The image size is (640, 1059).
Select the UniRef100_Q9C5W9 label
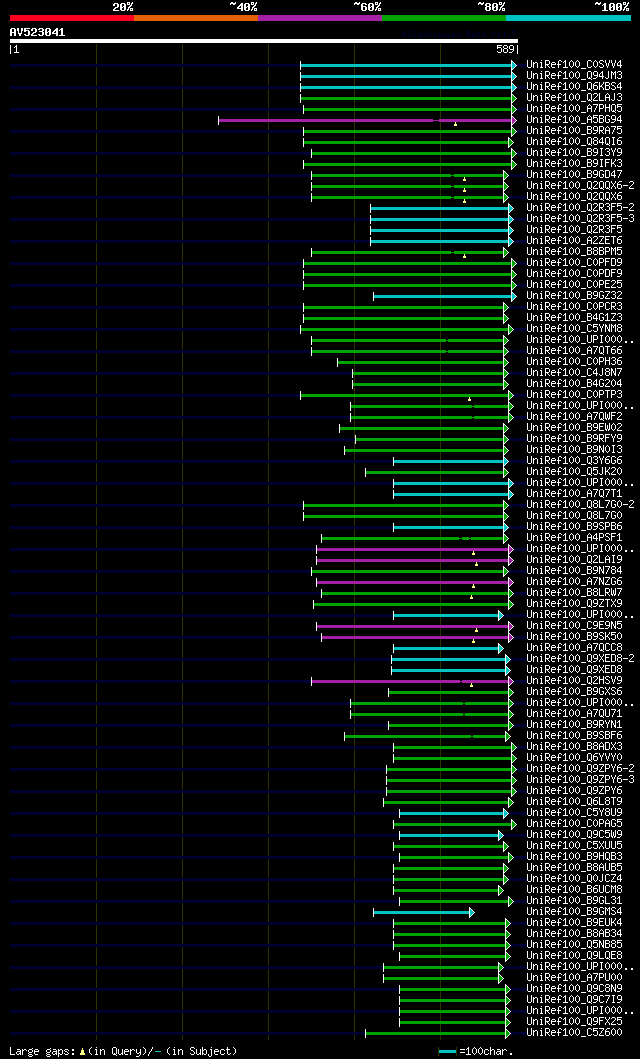[x=575, y=835]
